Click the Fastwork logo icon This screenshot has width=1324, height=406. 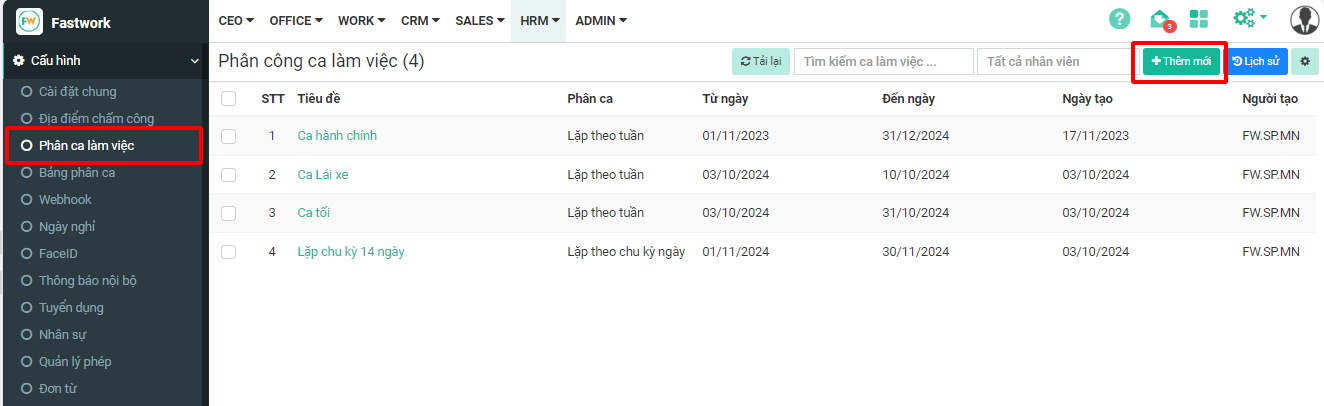[29, 21]
